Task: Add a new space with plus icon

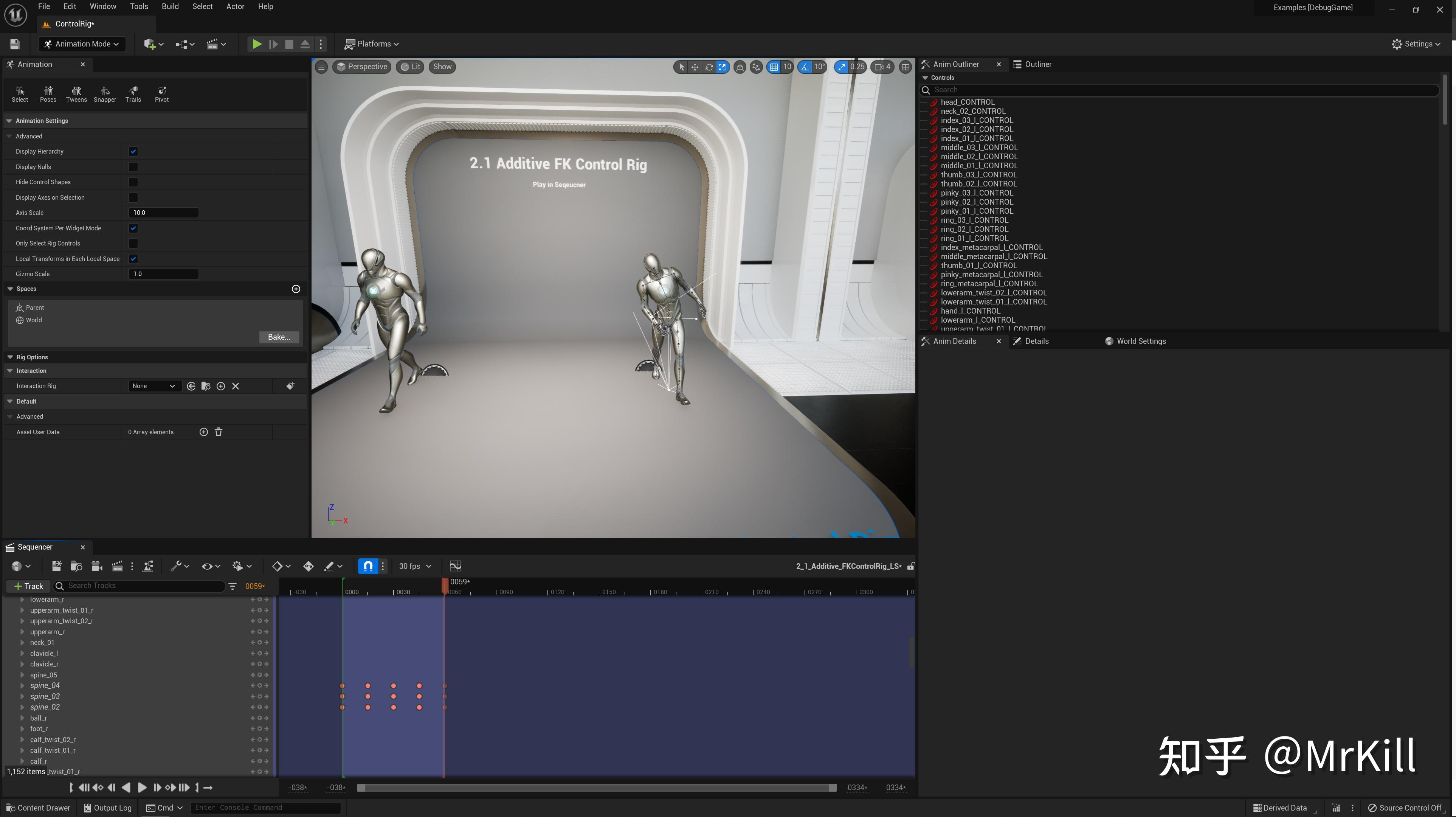Action: (296, 289)
